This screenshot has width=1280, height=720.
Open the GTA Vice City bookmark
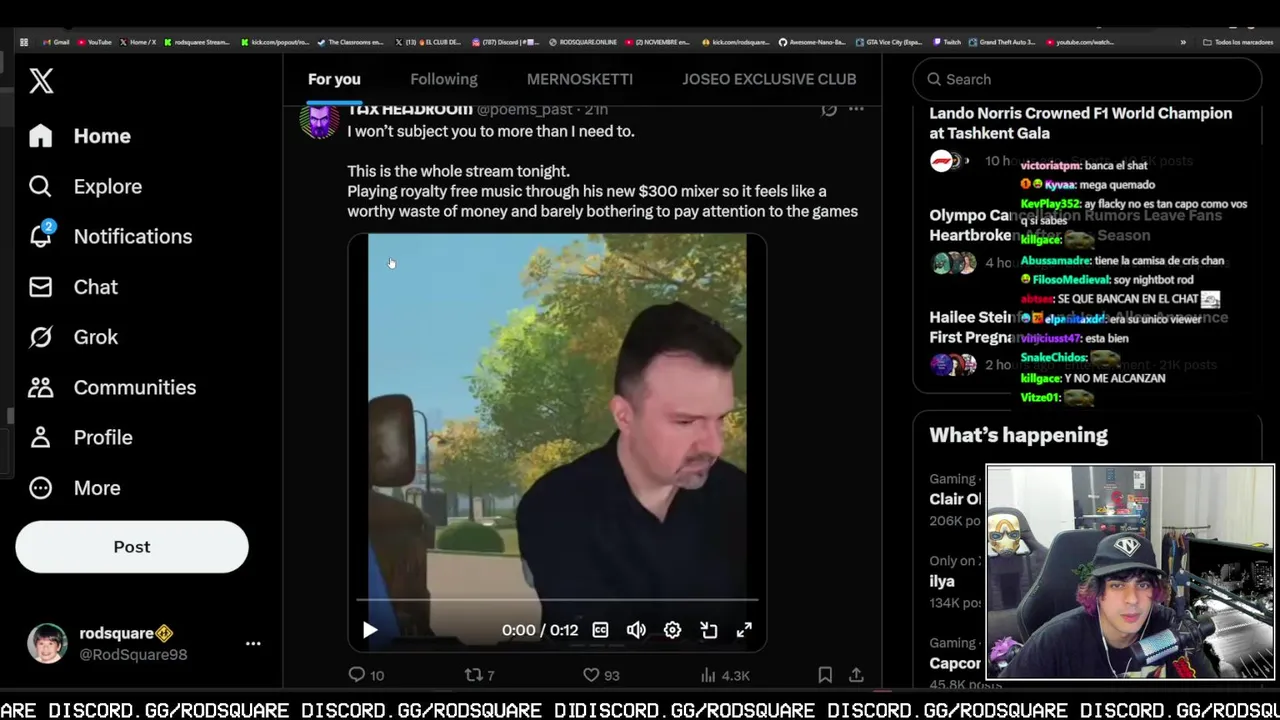(x=889, y=42)
